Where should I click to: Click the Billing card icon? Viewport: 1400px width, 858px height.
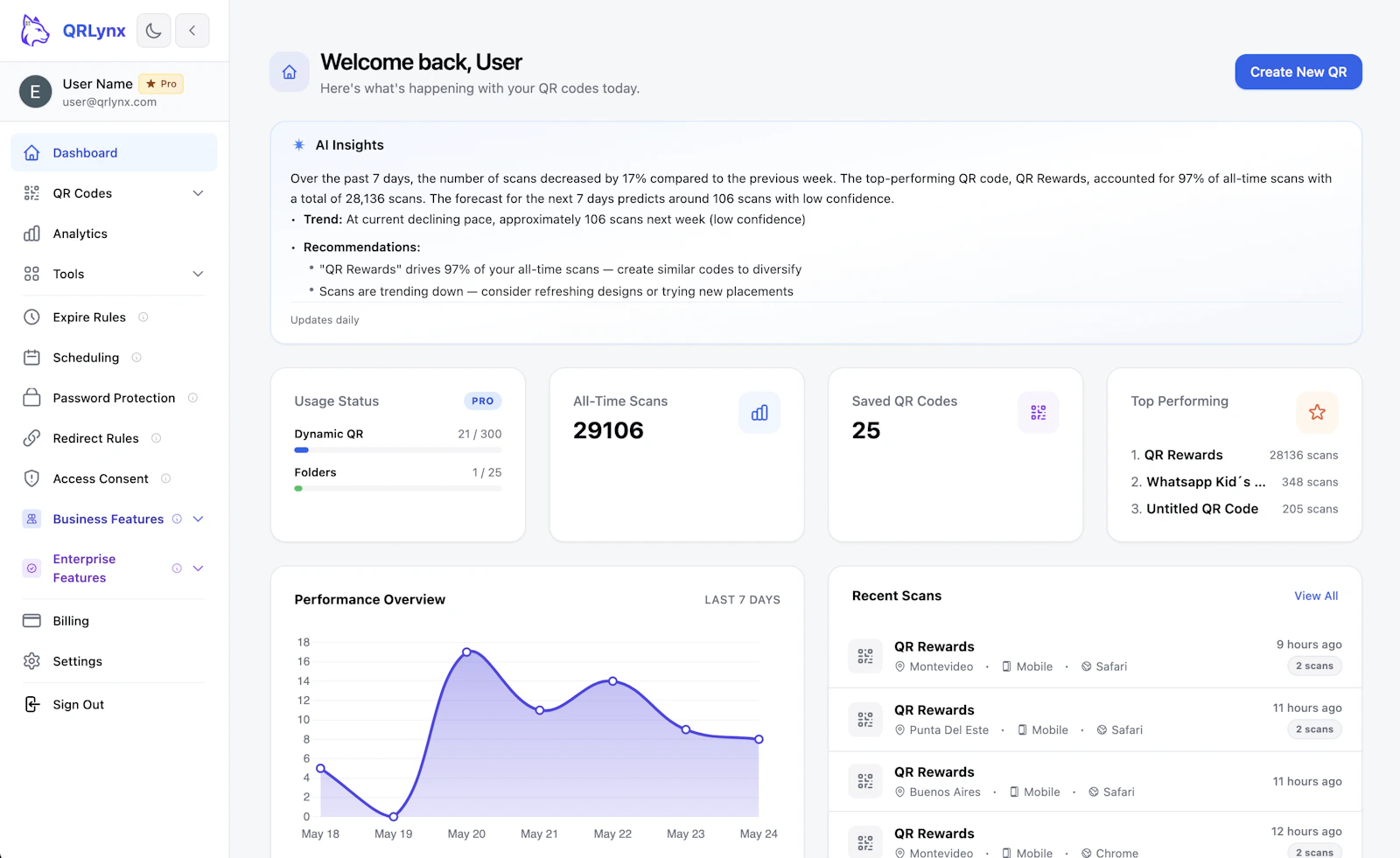coord(31,621)
